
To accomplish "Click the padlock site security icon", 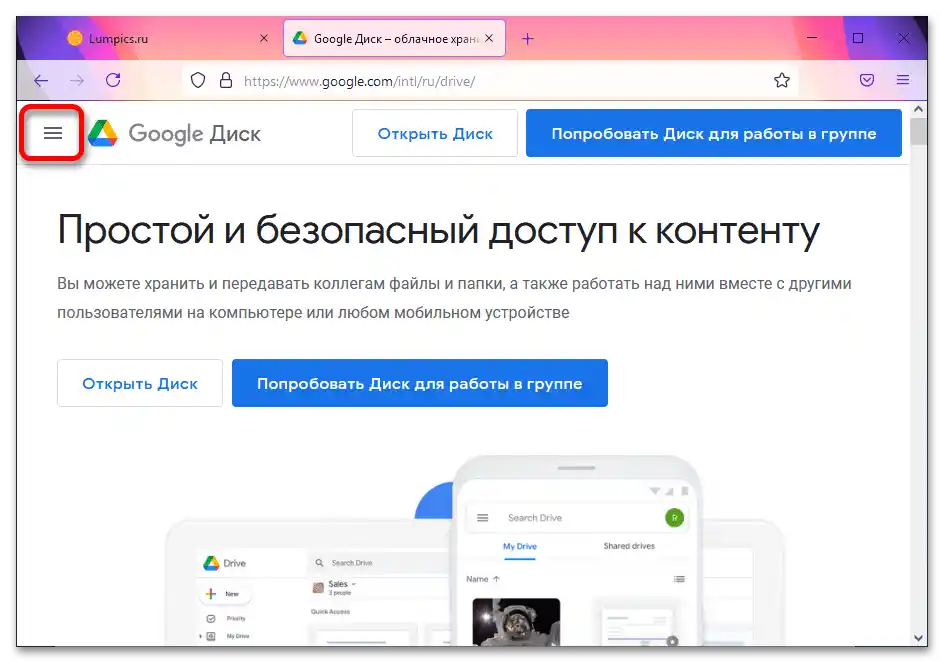I will pyautogui.click(x=226, y=80).
